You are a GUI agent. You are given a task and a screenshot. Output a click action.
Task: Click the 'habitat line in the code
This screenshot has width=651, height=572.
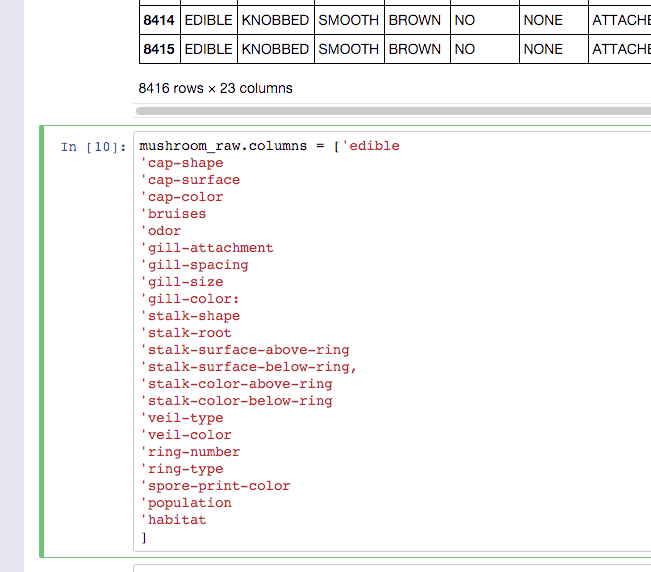[x=173, y=520]
